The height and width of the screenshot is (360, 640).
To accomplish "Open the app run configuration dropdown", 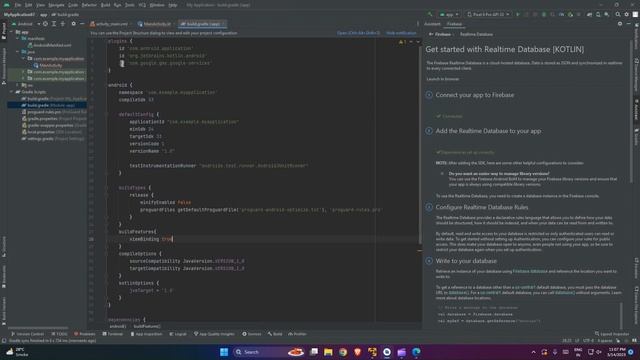I will click(449, 14).
